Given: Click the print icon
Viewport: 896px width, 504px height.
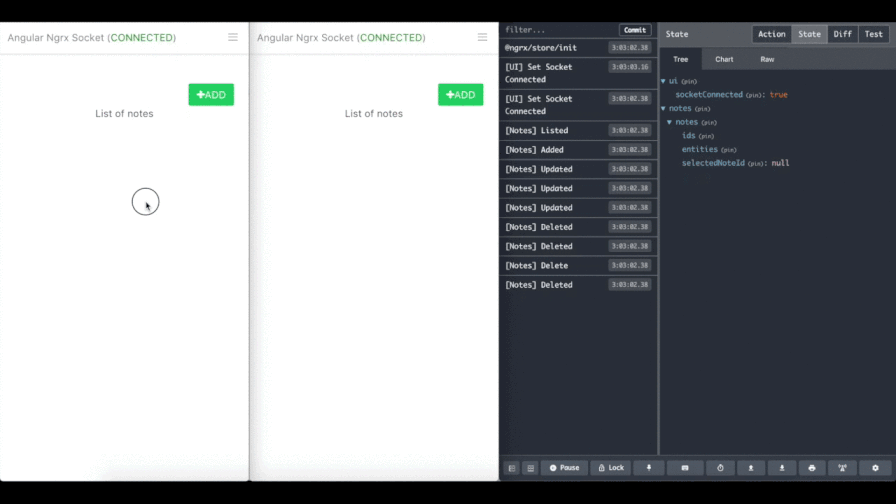Looking at the screenshot, I should (812, 468).
